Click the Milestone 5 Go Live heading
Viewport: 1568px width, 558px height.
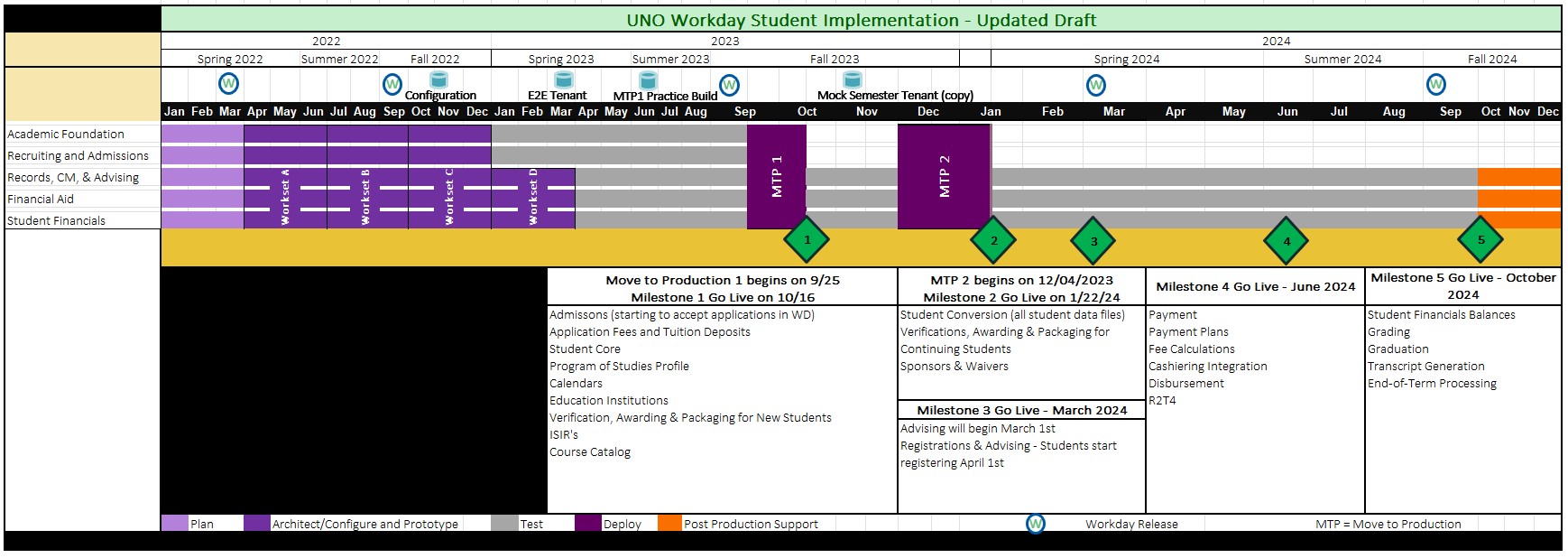click(x=1463, y=286)
